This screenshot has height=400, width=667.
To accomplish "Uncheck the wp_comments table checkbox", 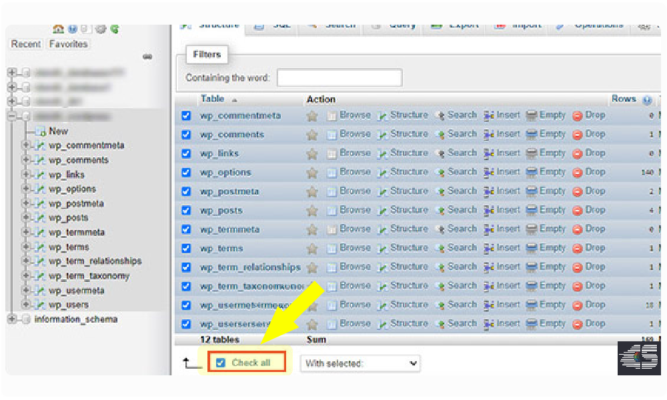I will (x=186, y=135).
